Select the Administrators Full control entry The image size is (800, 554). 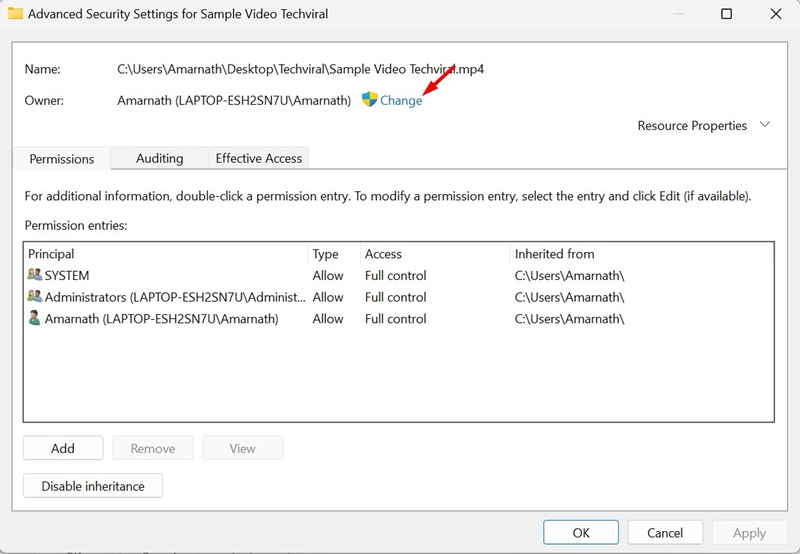click(395, 297)
